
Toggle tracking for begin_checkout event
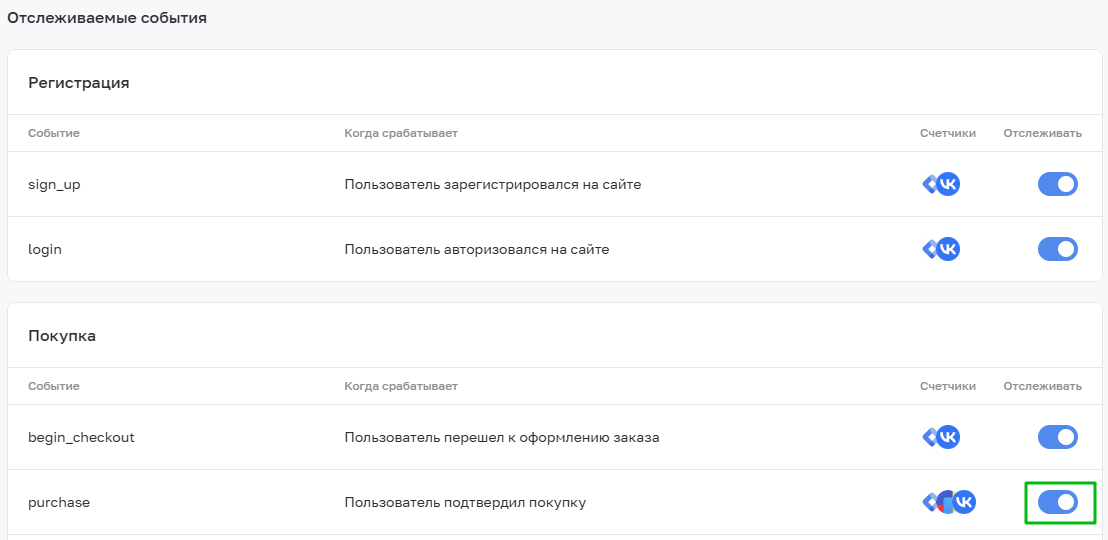click(1058, 438)
